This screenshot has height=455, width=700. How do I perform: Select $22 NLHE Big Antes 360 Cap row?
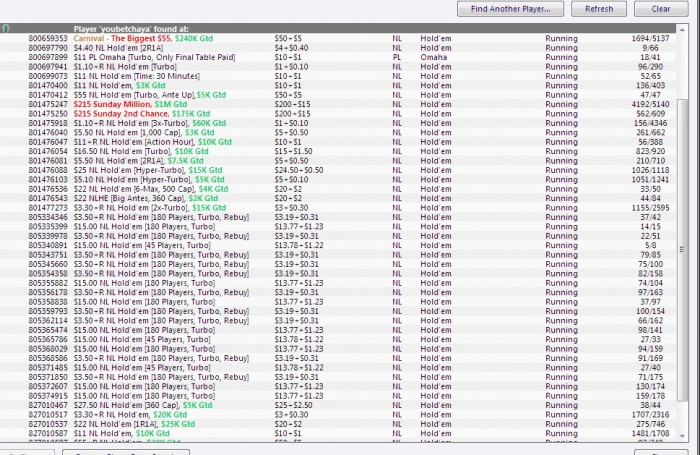click(x=338, y=198)
